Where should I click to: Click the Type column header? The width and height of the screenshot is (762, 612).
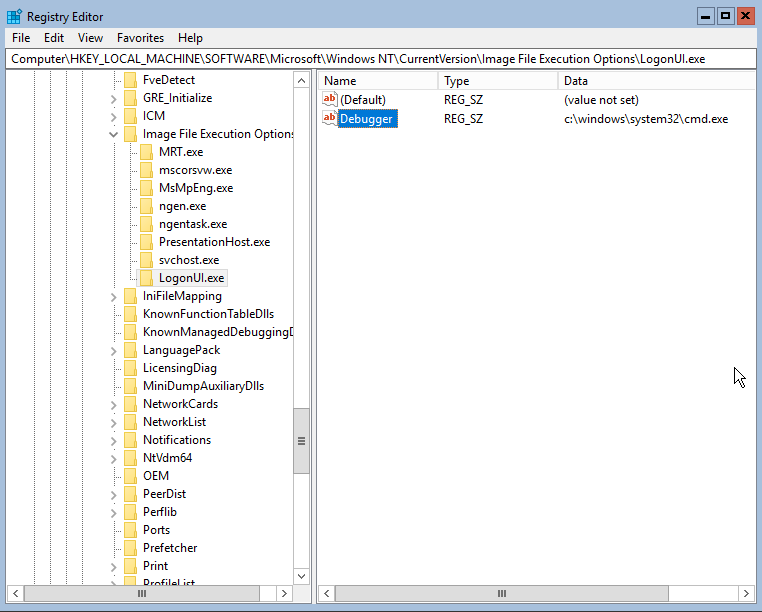pyautogui.click(x=498, y=81)
